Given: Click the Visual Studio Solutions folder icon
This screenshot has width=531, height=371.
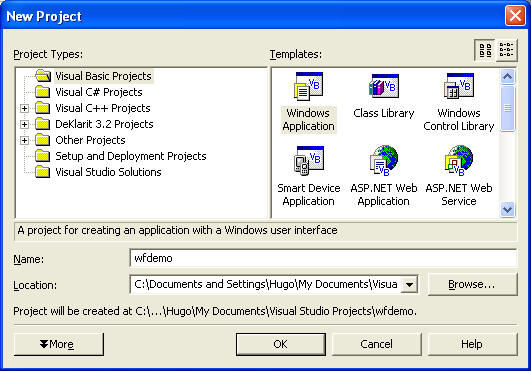Looking at the screenshot, I should click(43, 172).
